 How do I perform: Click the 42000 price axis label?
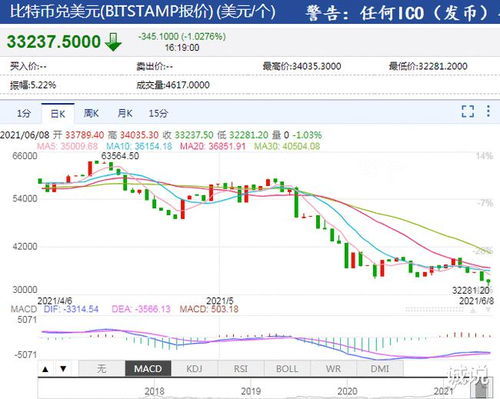click(25, 247)
